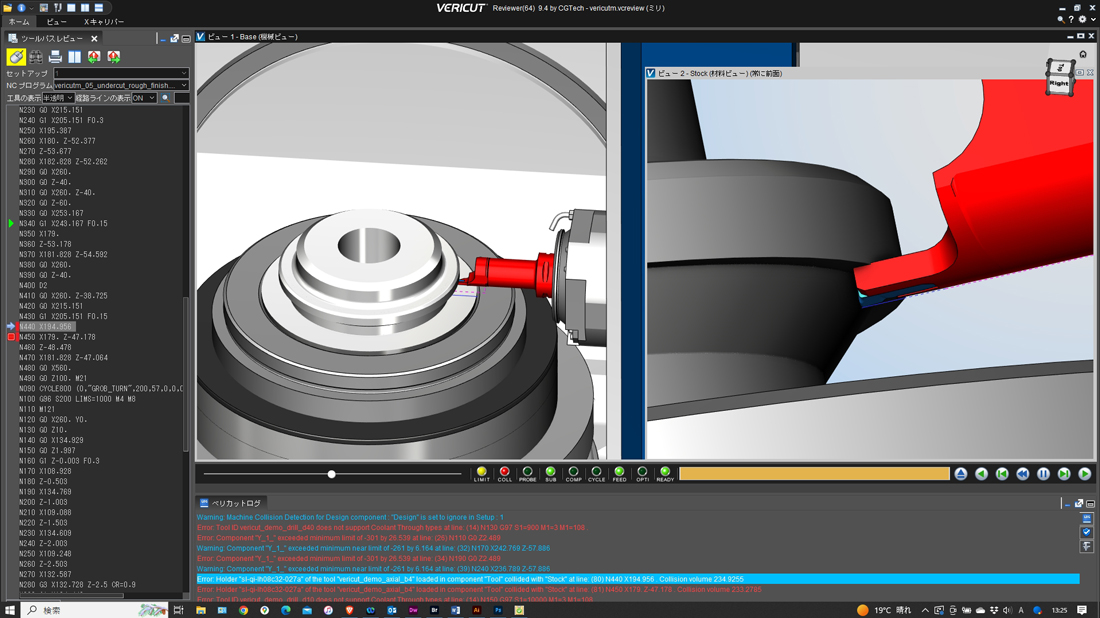Click the red collision marker beside N450
This screenshot has height=618, width=1100.
pos(11,337)
